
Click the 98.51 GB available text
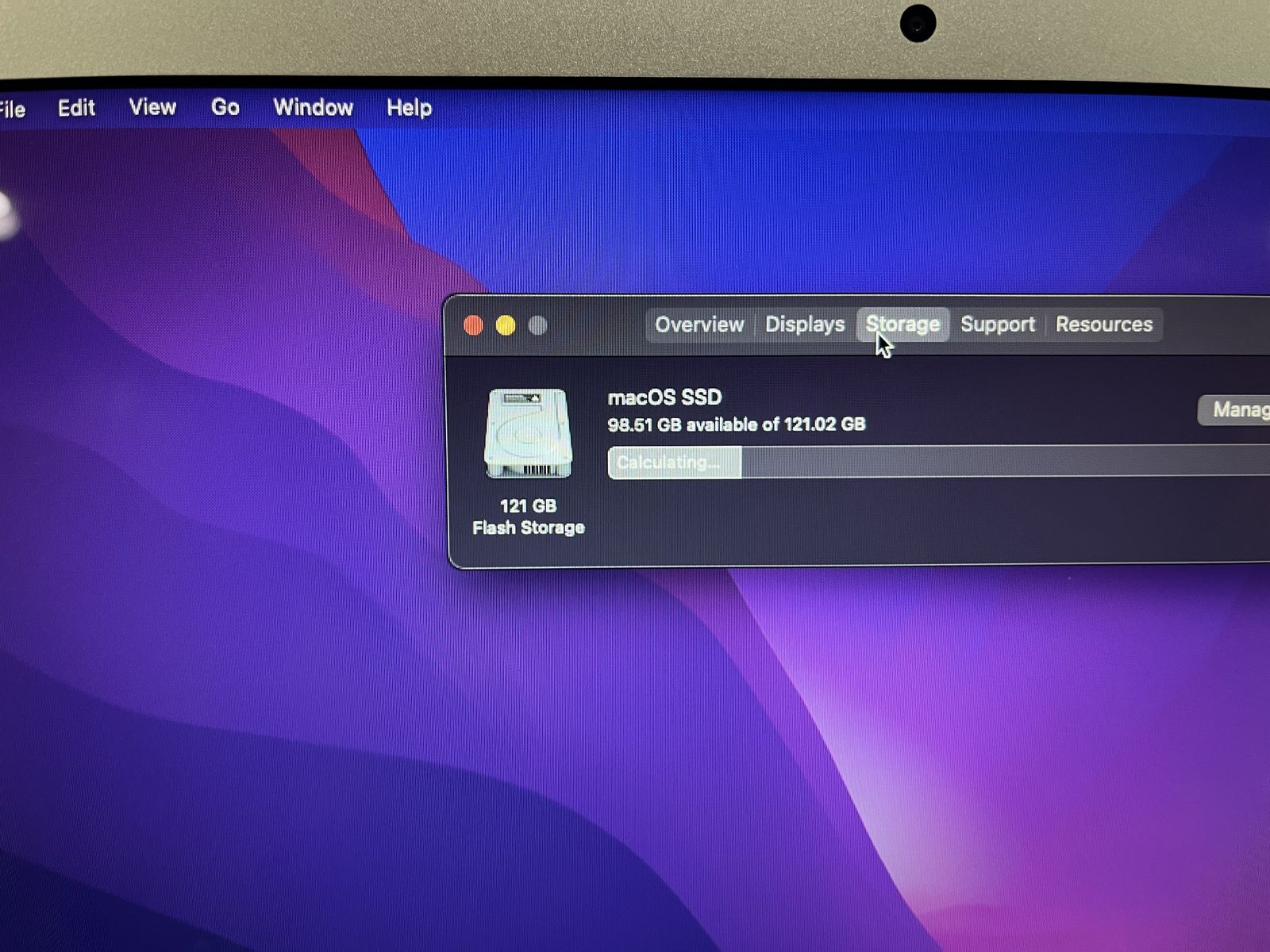[736, 424]
